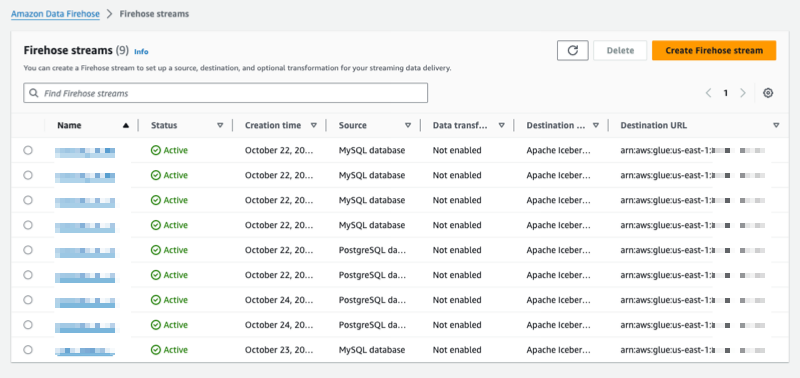The image size is (800, 378).
Task: Click 'October 23, 20...' creation time cell
Action: coord(279,350)
